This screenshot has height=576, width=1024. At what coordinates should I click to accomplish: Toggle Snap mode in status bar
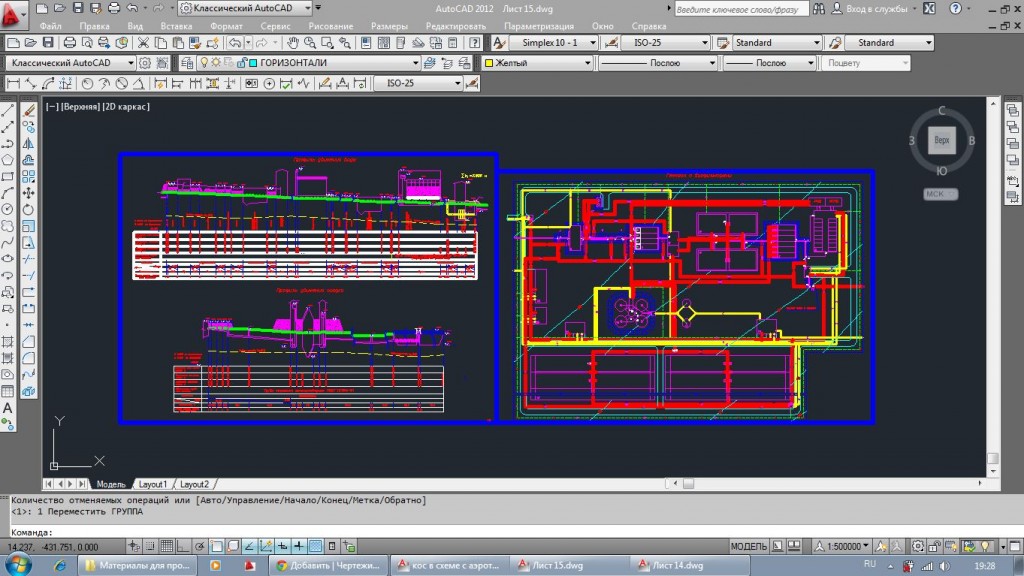pyautogui.click(x=150, y=546)
